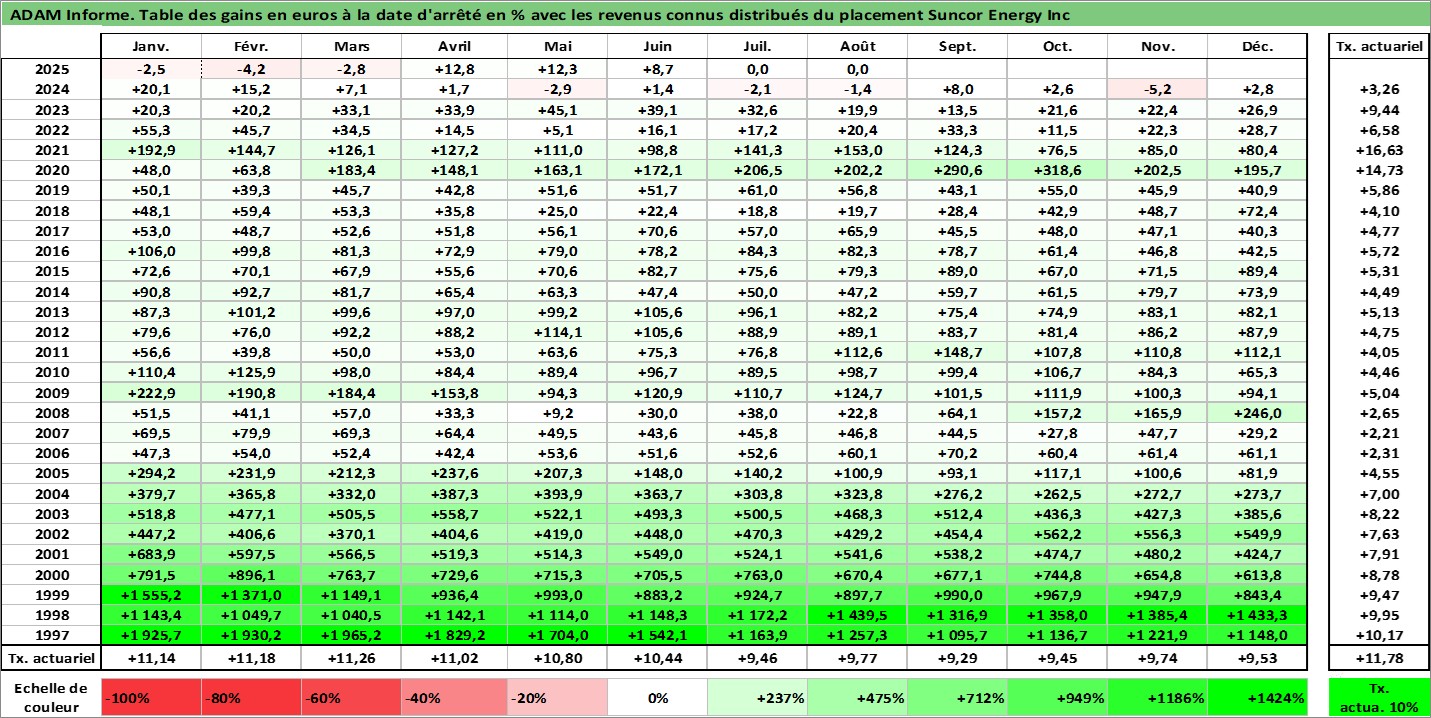This screenshot has height=718, width=1431.
Task: Select the 2000 year row label
Action: coord(51,575)
